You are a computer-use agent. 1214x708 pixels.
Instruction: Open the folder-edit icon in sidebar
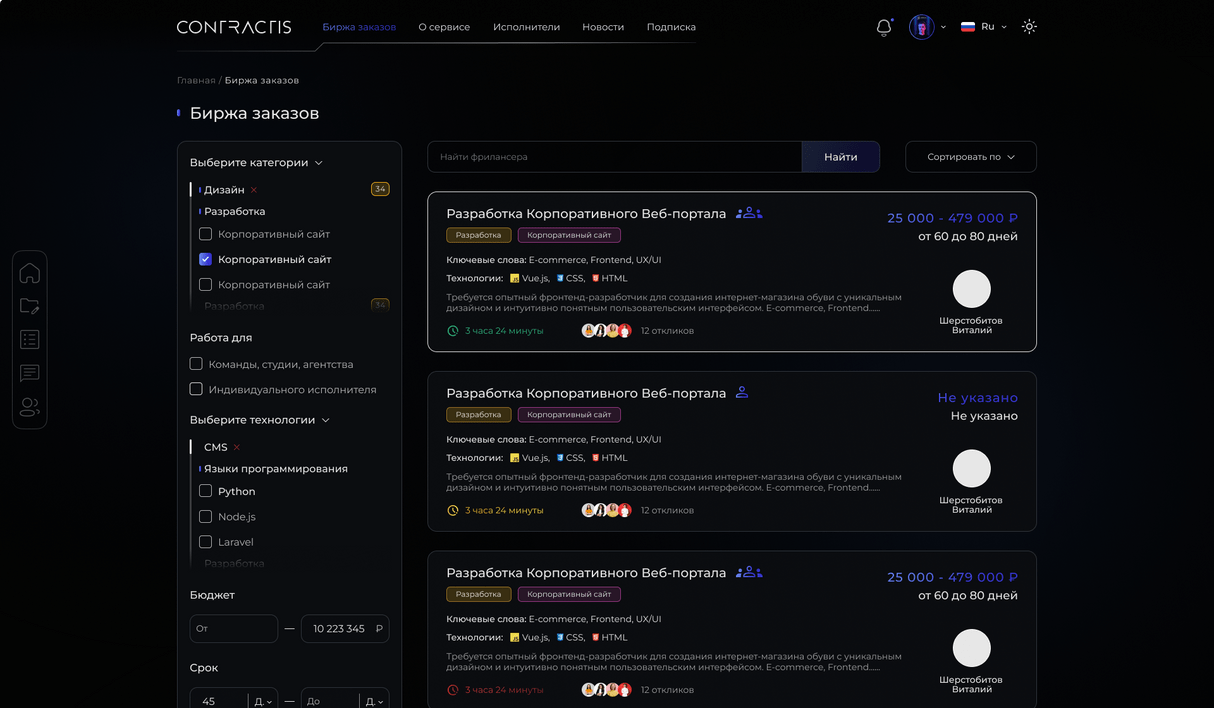[x=30, y=307]
